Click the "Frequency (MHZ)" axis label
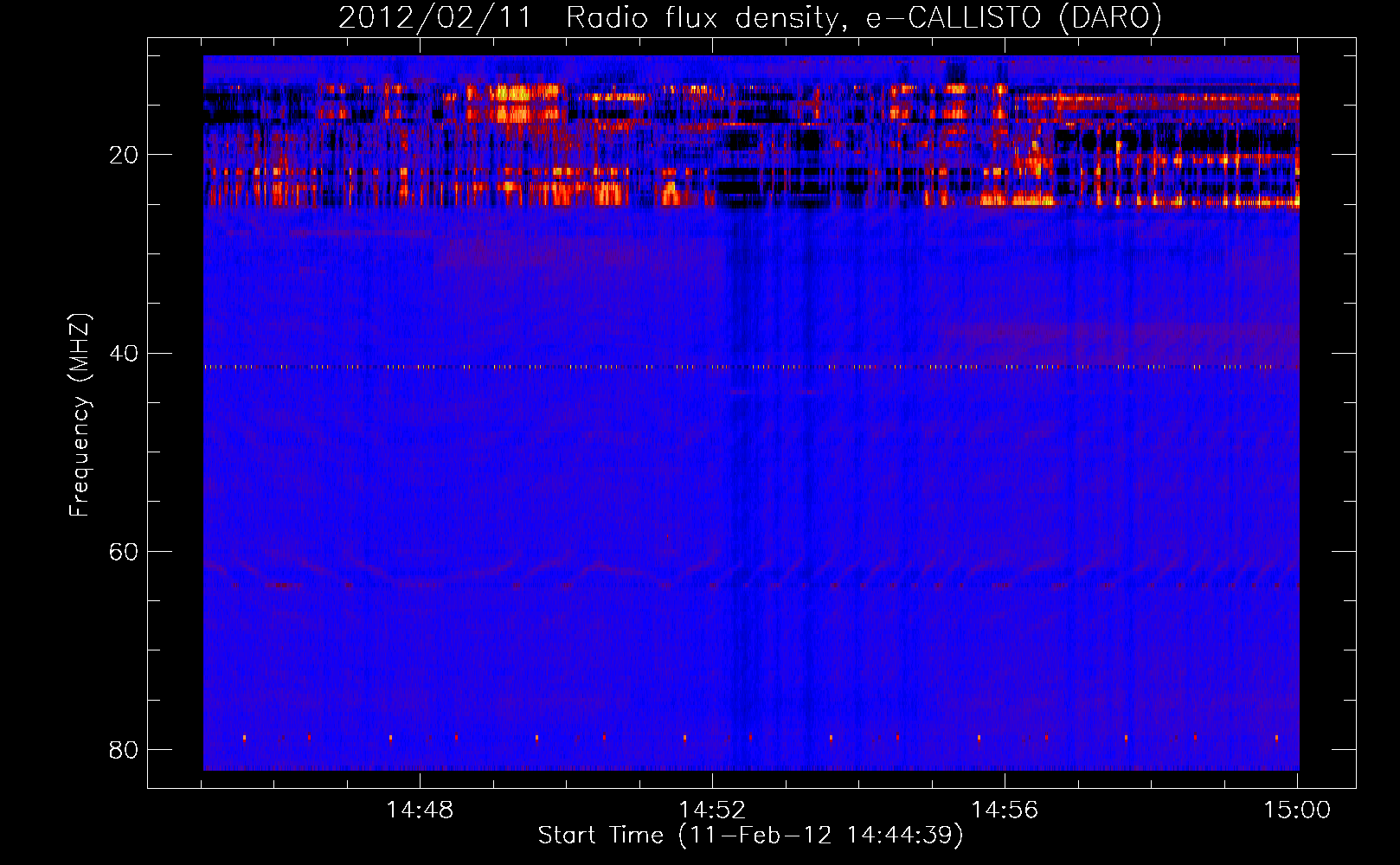The height and width of the screenshot is (865, 1400). pyautogui.click(x=79, y=415)
